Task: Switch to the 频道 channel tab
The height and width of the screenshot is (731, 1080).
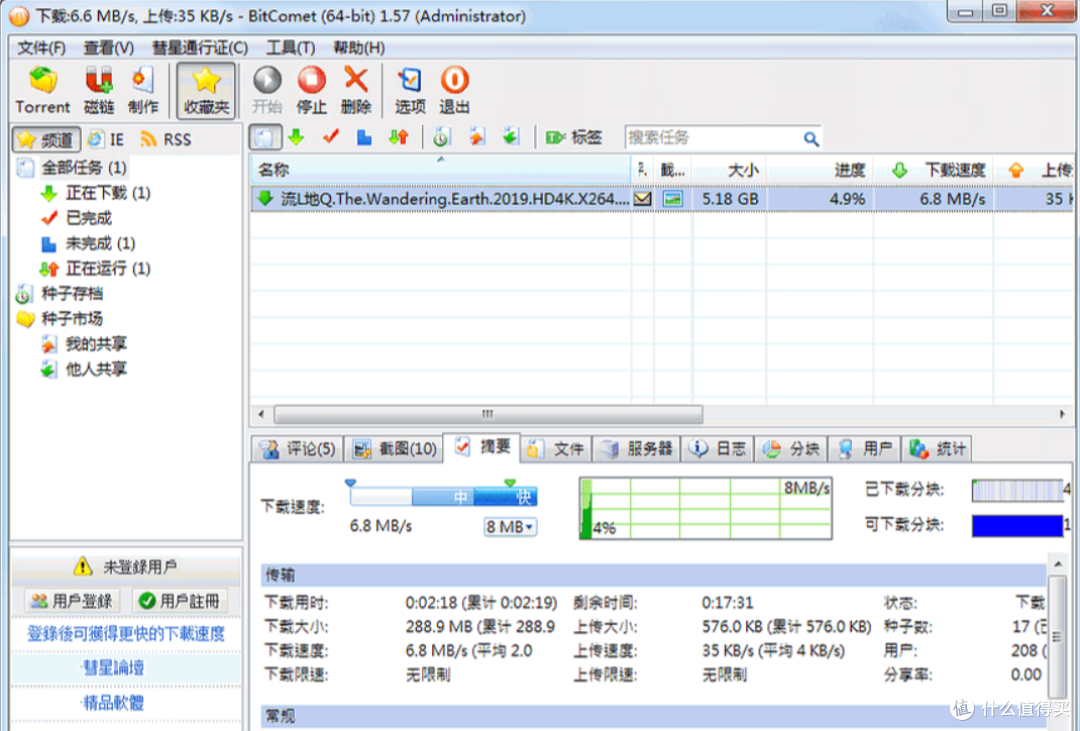Action: tap(46, 140)
